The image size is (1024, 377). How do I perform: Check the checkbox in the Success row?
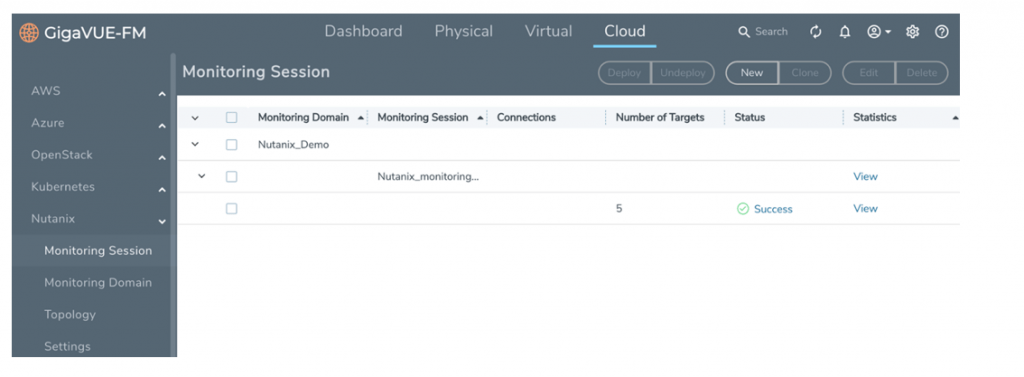tap(231, 208)
